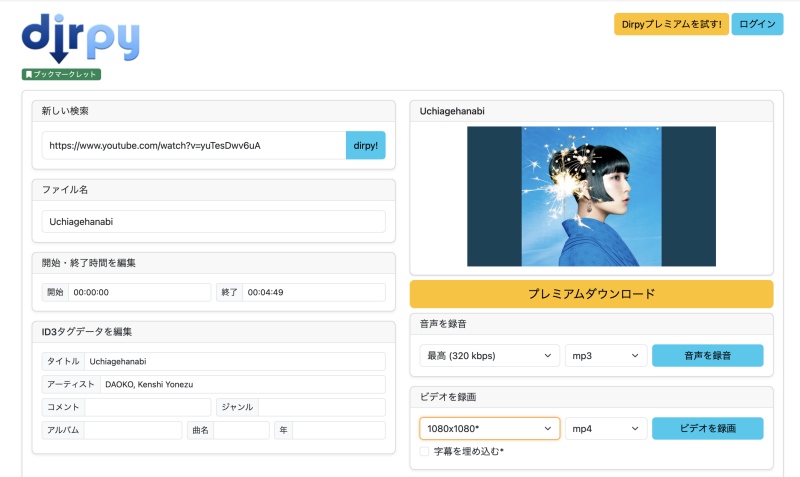This screenshot has height=477, width=800.
Task: Open the 1080x1080* video resolution dropdown
Action: [489, 429]
